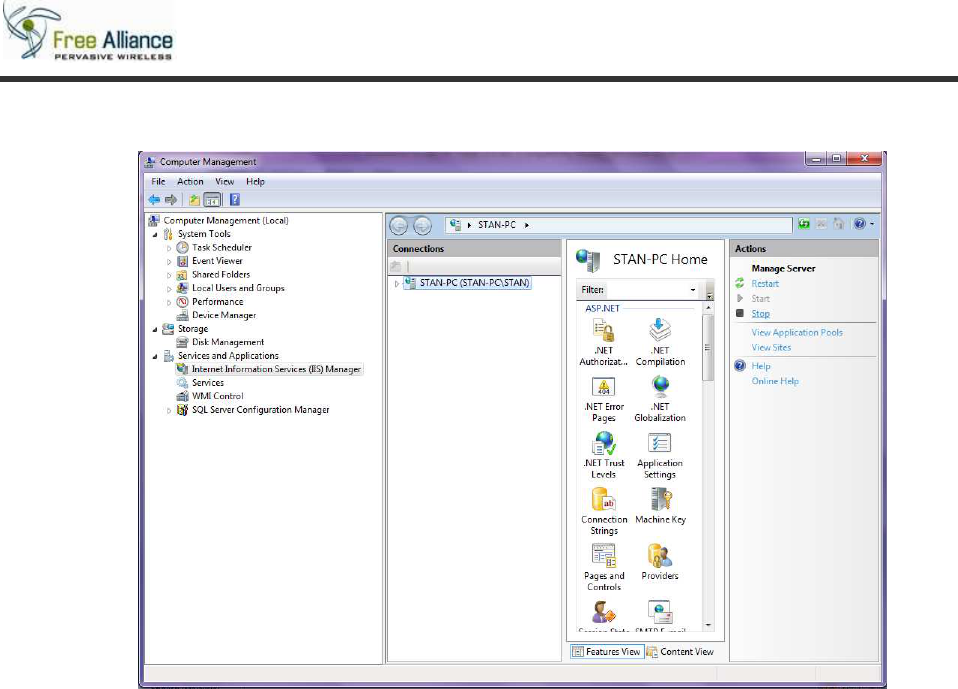Click the Stop server action
The height and width of the screenshot is (689, 958).
click(x=760, y=313)
